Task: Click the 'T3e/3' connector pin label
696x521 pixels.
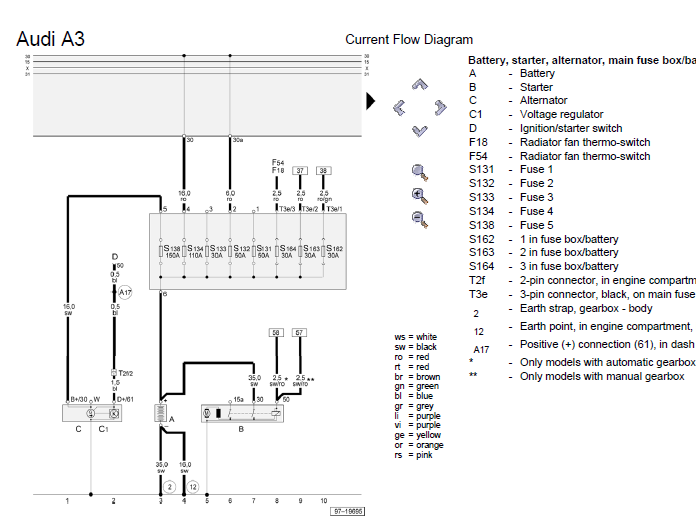Action: 287,209
